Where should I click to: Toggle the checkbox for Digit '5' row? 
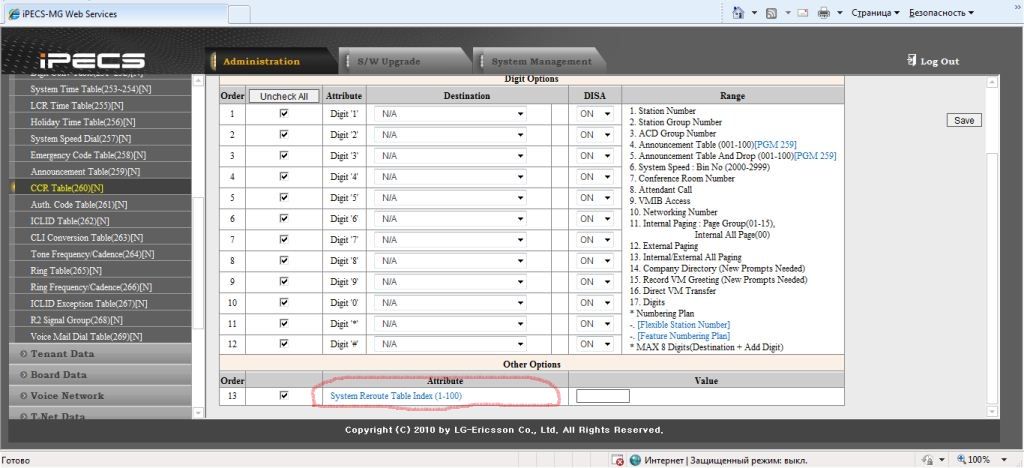click(284, 198)
